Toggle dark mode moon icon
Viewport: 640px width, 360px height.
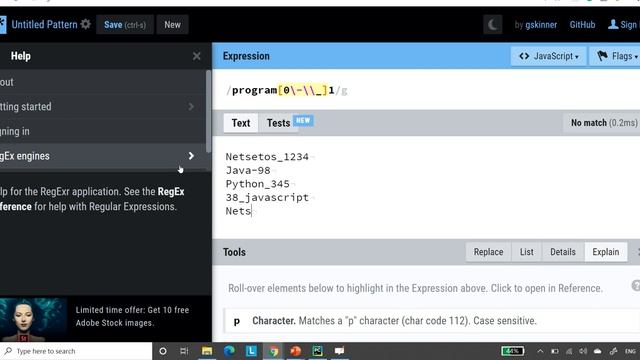tap(492, 24)
